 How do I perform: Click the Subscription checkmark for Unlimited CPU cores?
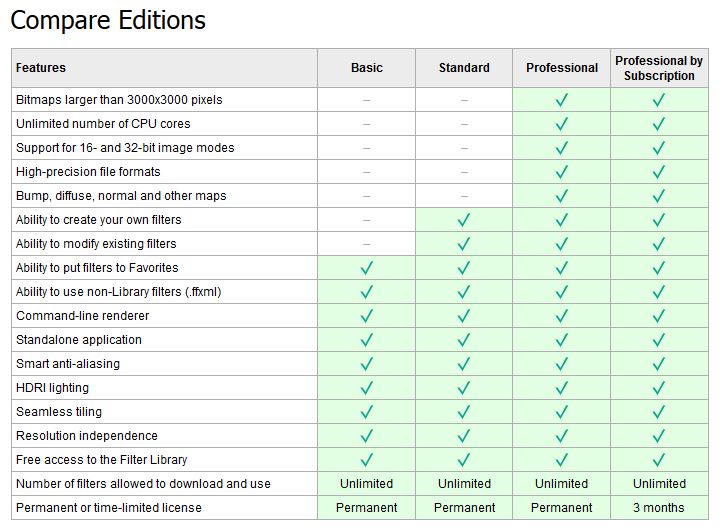(x=659, y=124)
